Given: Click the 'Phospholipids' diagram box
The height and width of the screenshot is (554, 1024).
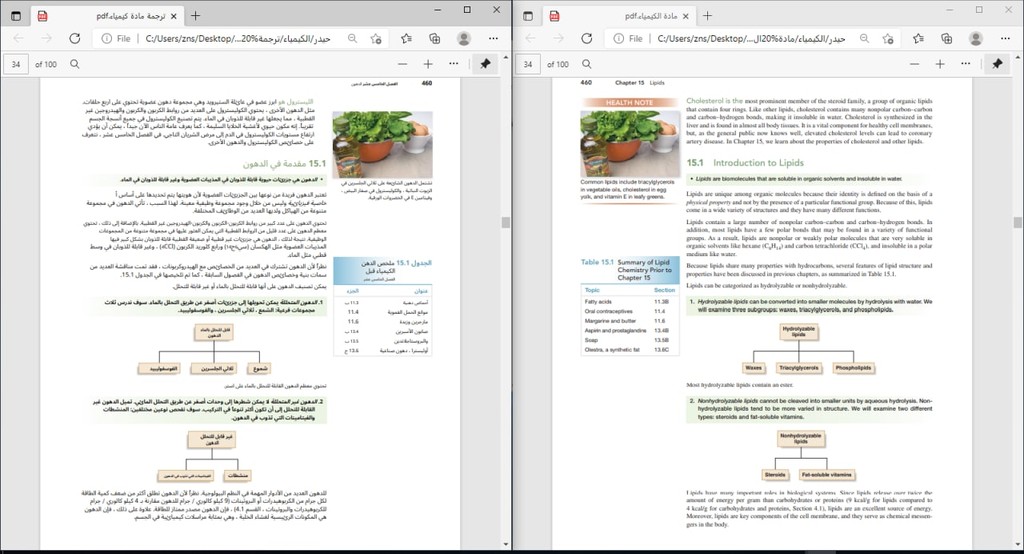Looking at the screenshot, I should pyautogui.click(x=853, y=368).
